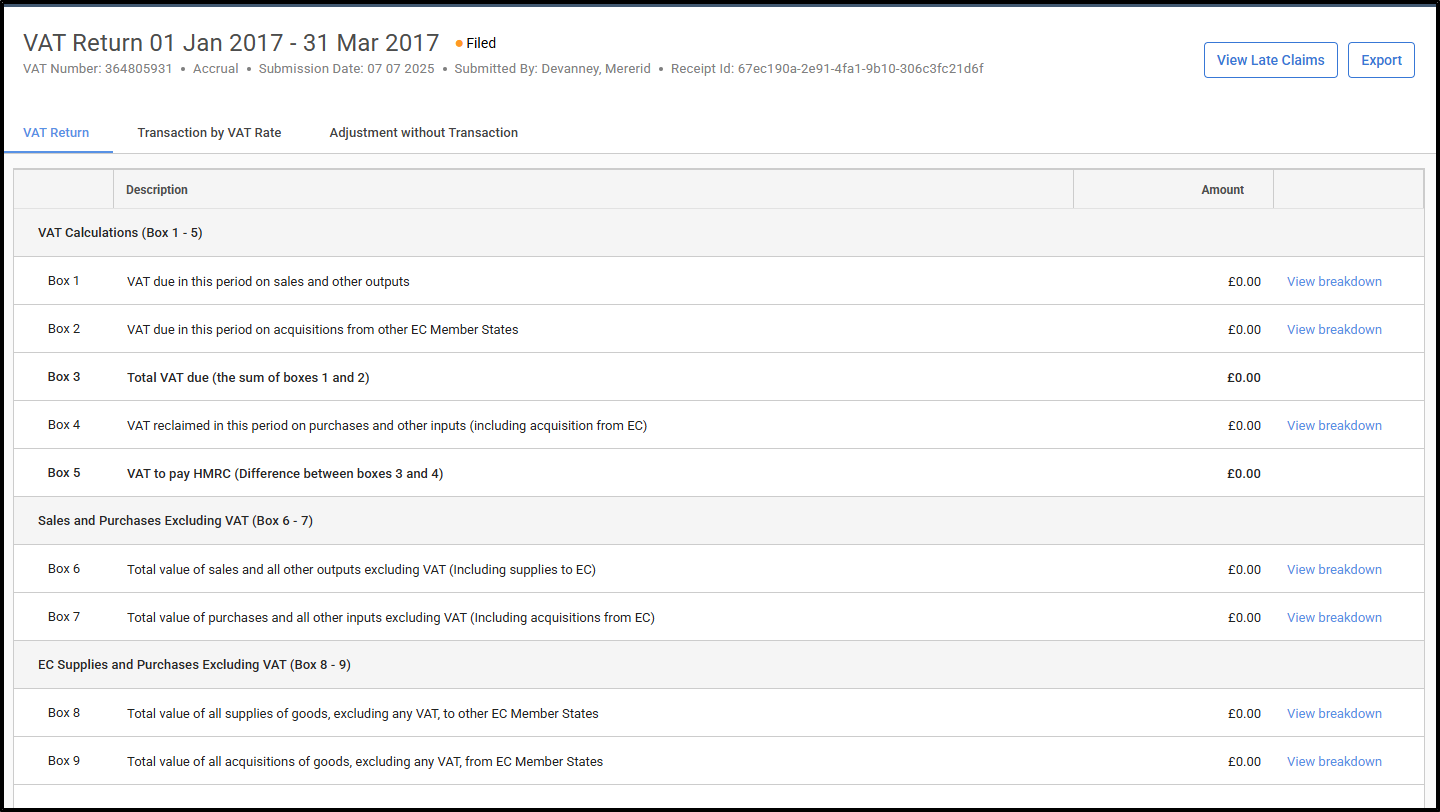Click the £0.00 amount in Box 1 row
The height and width of the screenshot is (812, 1440).
tap(1244, 281)
